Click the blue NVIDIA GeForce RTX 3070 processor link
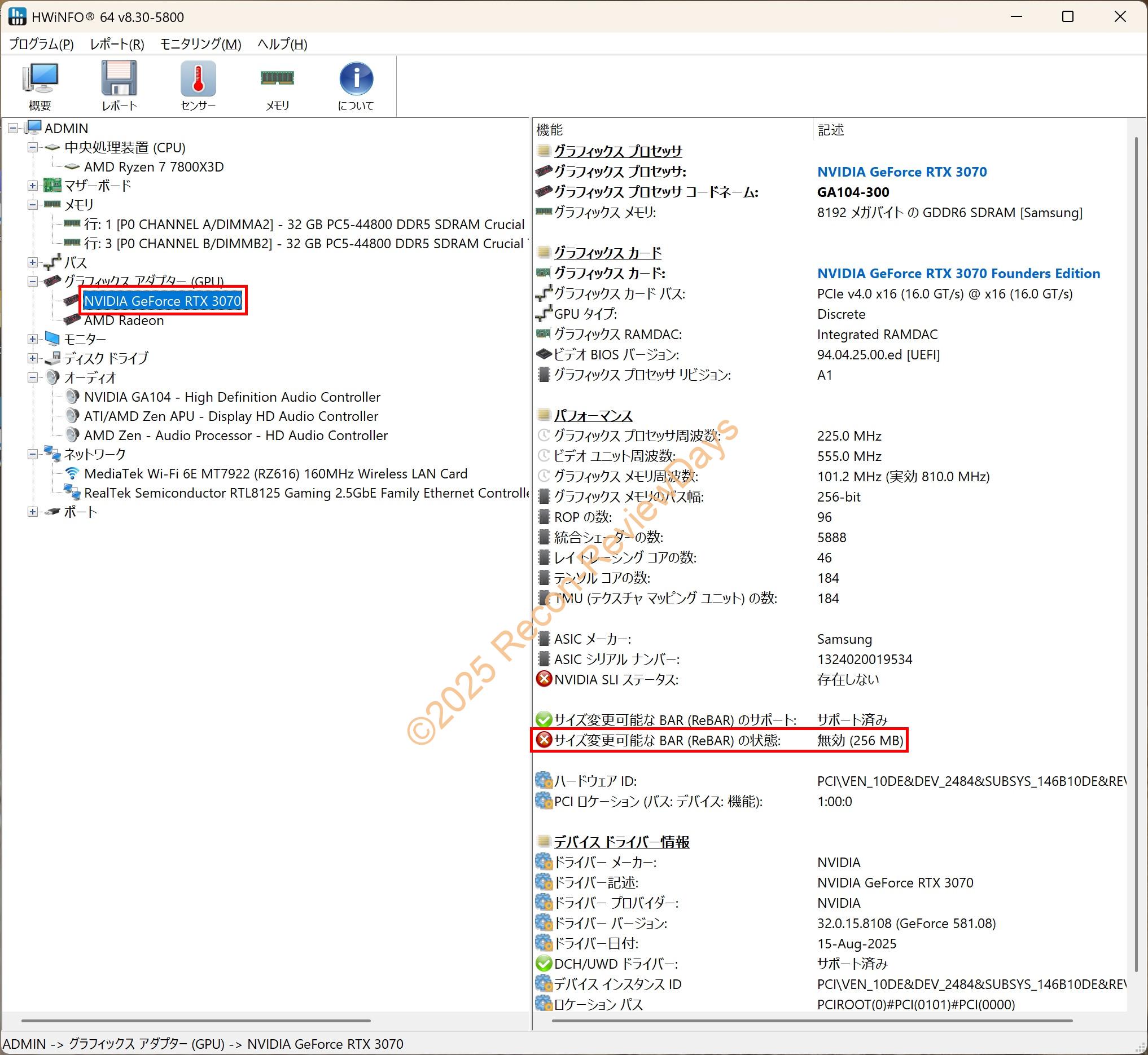Screen dimensions: 1148x1055 point(902,172)
